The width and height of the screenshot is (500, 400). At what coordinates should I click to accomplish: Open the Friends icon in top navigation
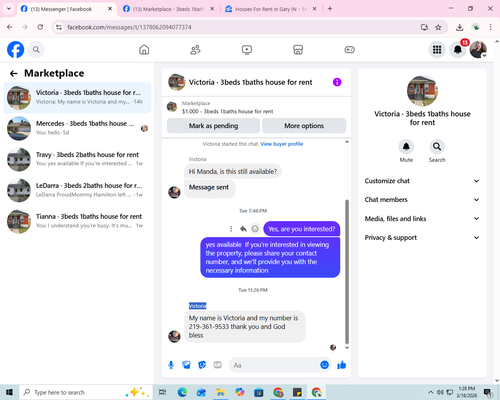tap(195, 50)
